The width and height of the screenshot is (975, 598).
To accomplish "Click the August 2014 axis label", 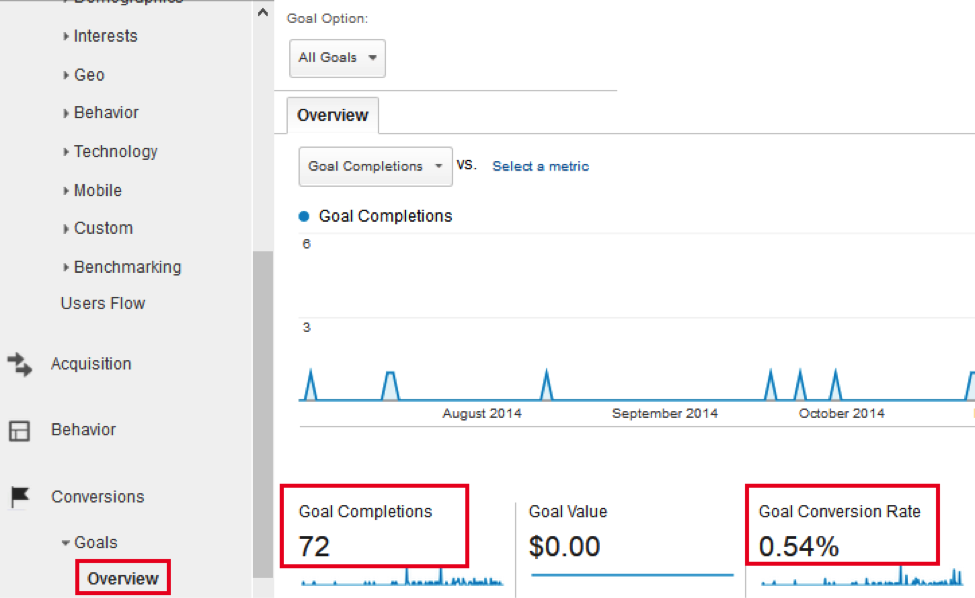I will [x=482, y=414].
